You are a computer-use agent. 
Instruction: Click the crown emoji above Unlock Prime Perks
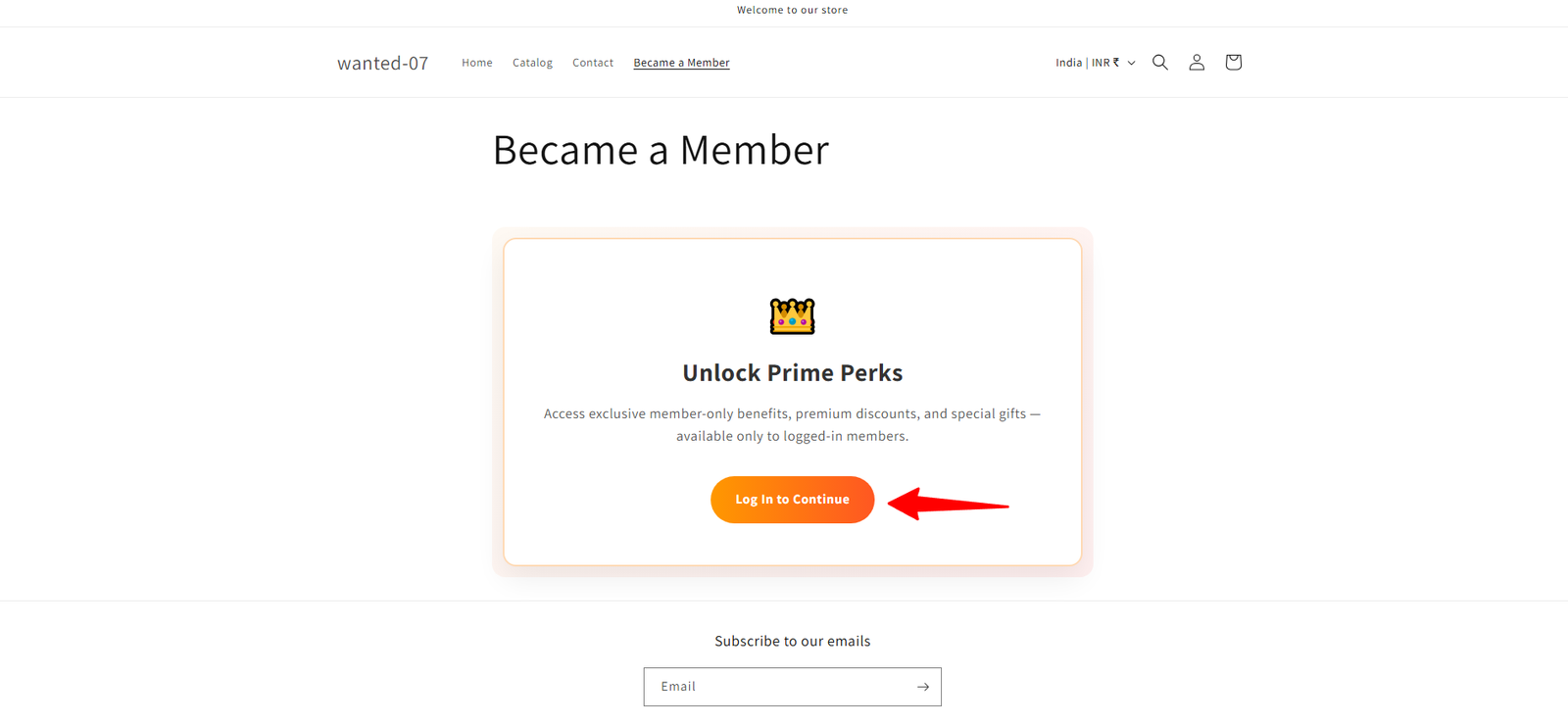[x=792, y=315]
